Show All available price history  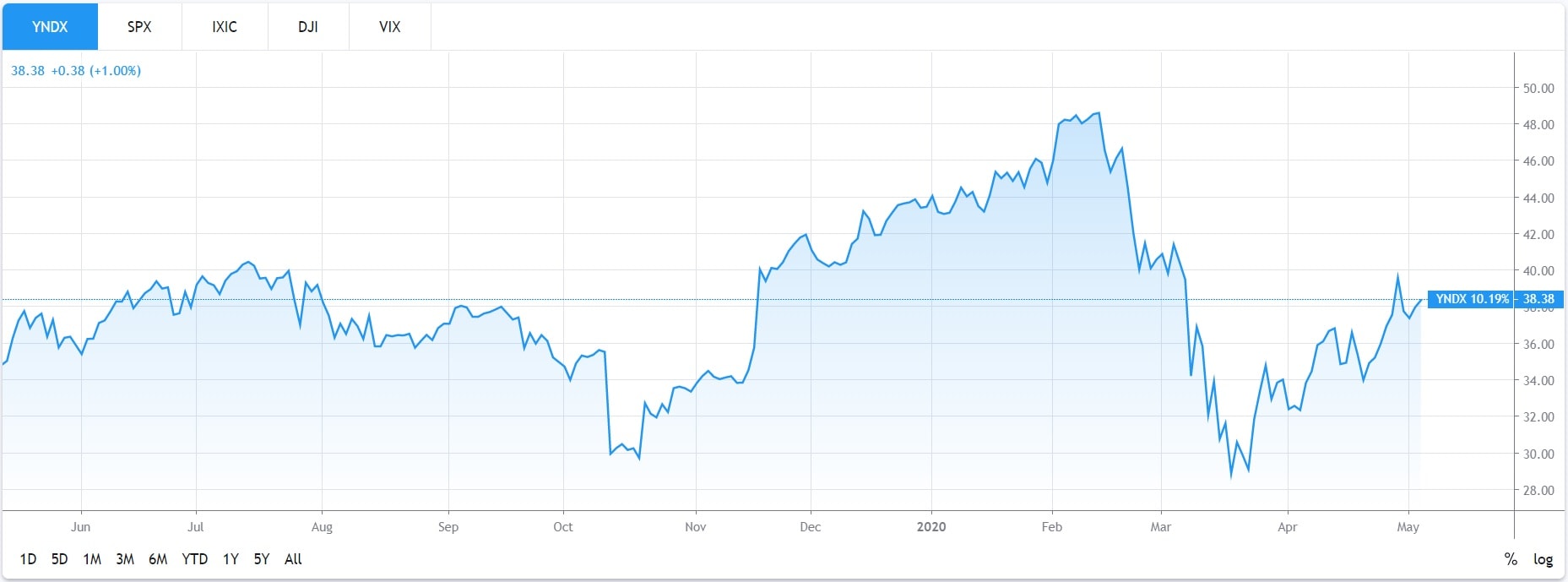(293, 559)
